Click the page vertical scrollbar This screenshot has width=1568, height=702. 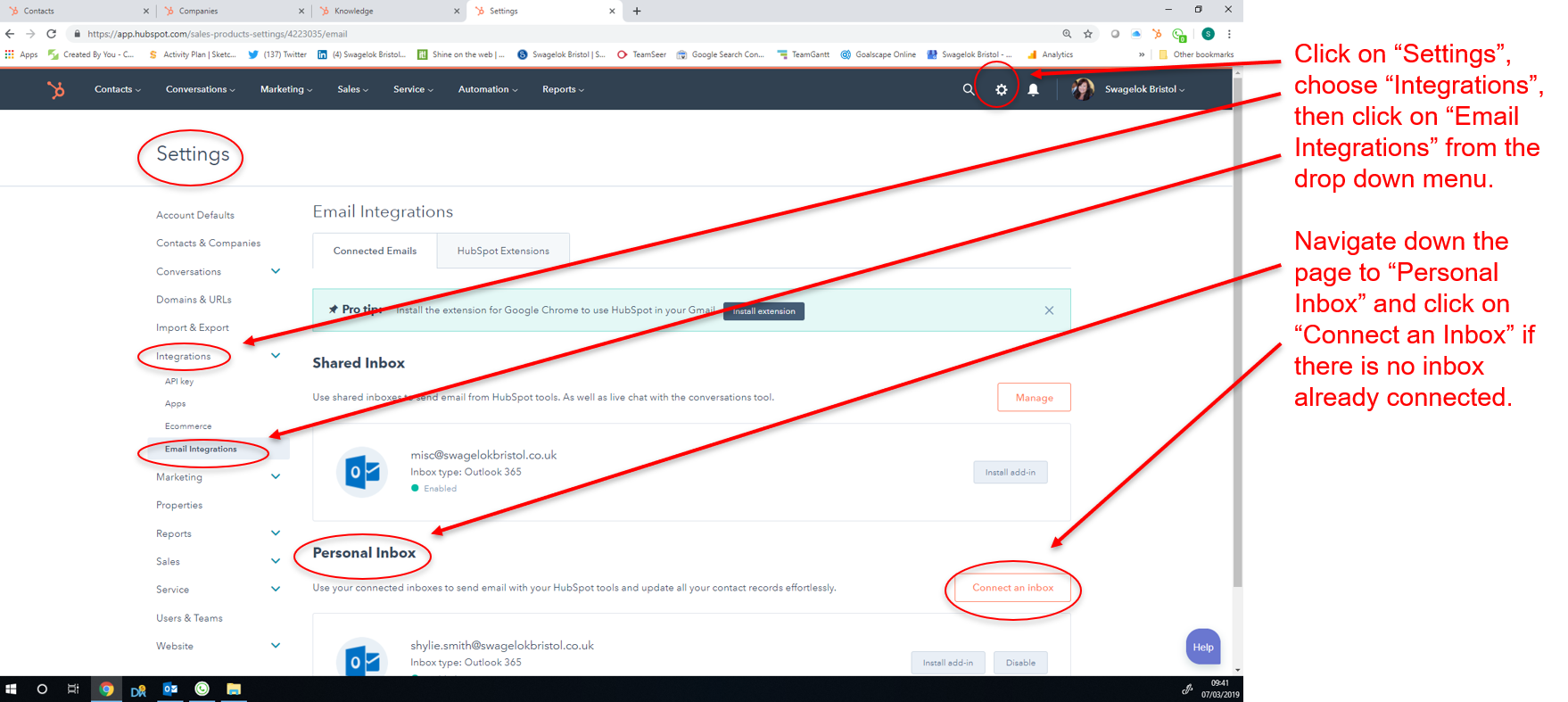1237,330
